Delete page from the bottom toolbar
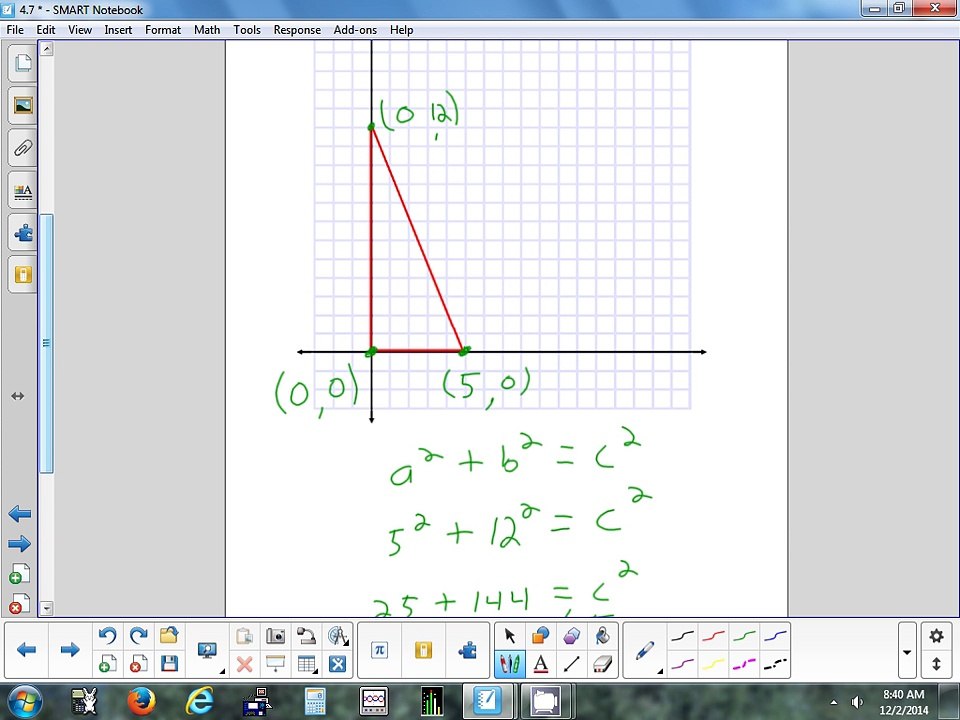960x720 pixels. coord(138,664)
